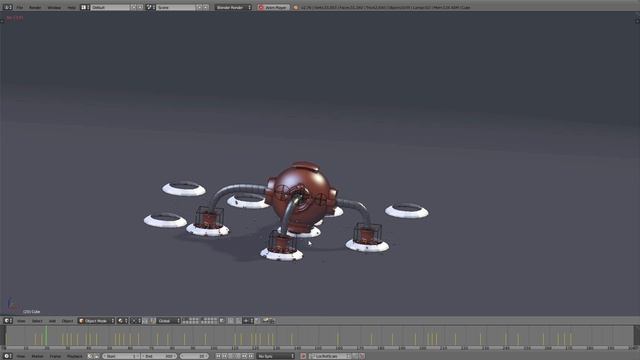Open the Timeline Frame menu
This screenshot has width=640, height=360.
[x=55, y=356]
